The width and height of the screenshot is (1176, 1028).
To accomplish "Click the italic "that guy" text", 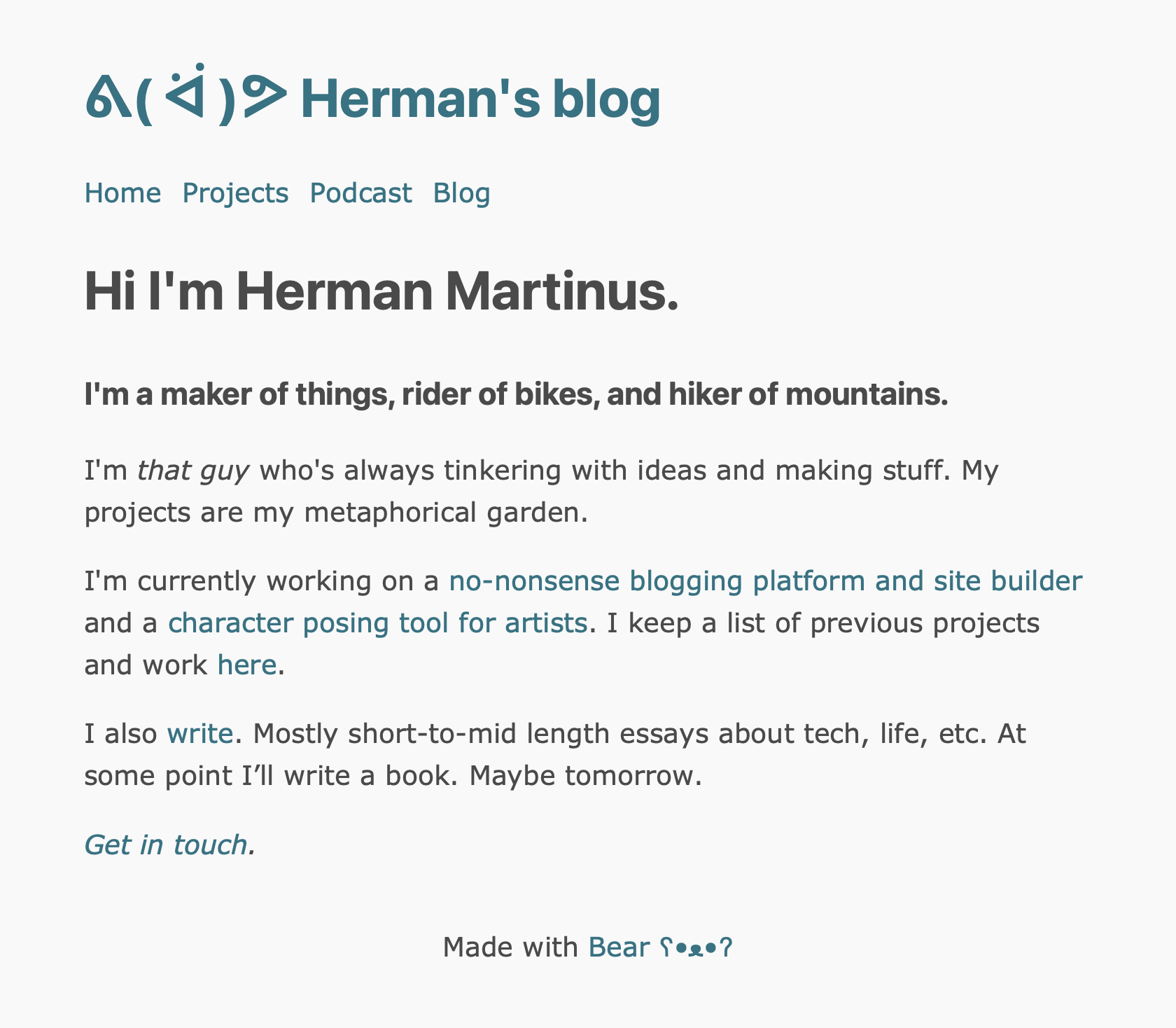I will tap(193, 471).
